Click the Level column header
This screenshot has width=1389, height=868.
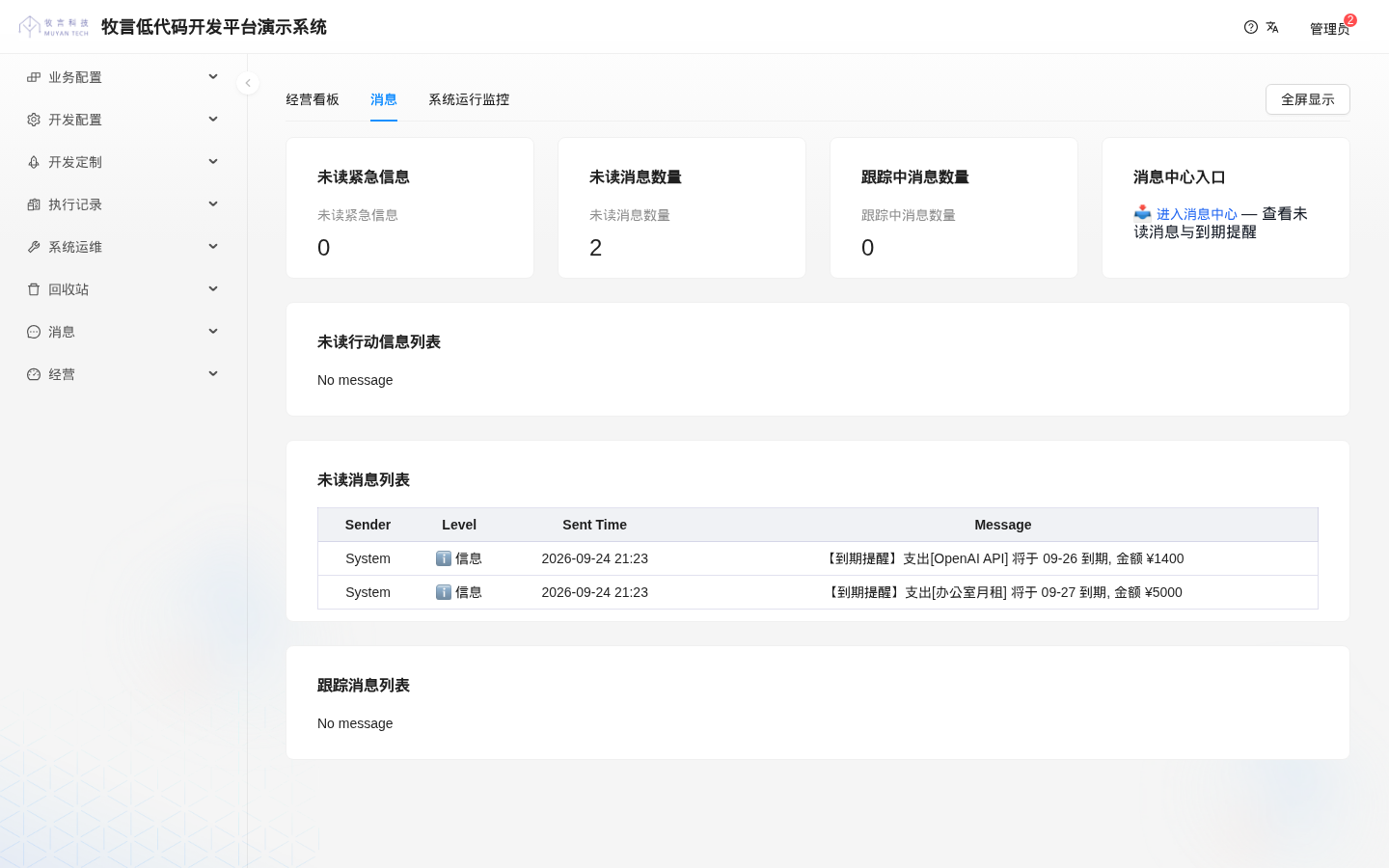[x=459, y=525]
